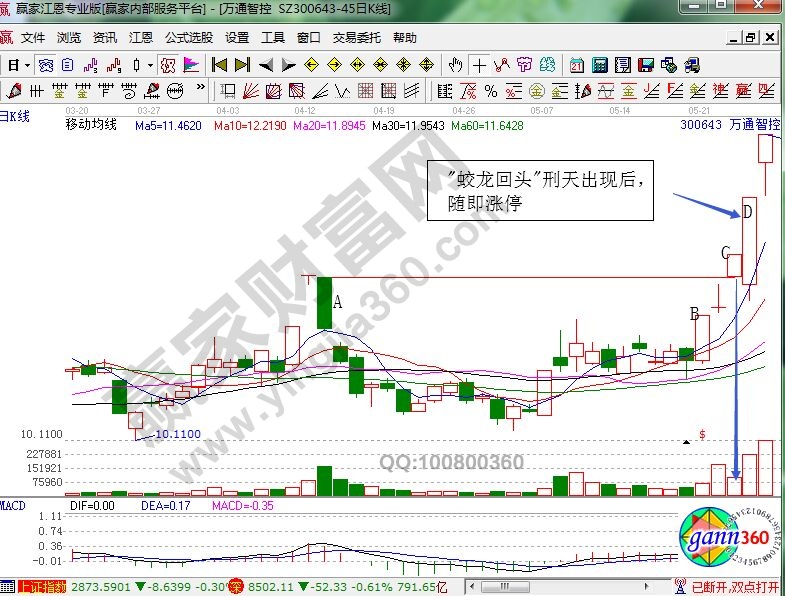Image resolution: width=785 pixels, height=596 pixels.
Task: Click the floppy disk save icon
Action: 645,65
